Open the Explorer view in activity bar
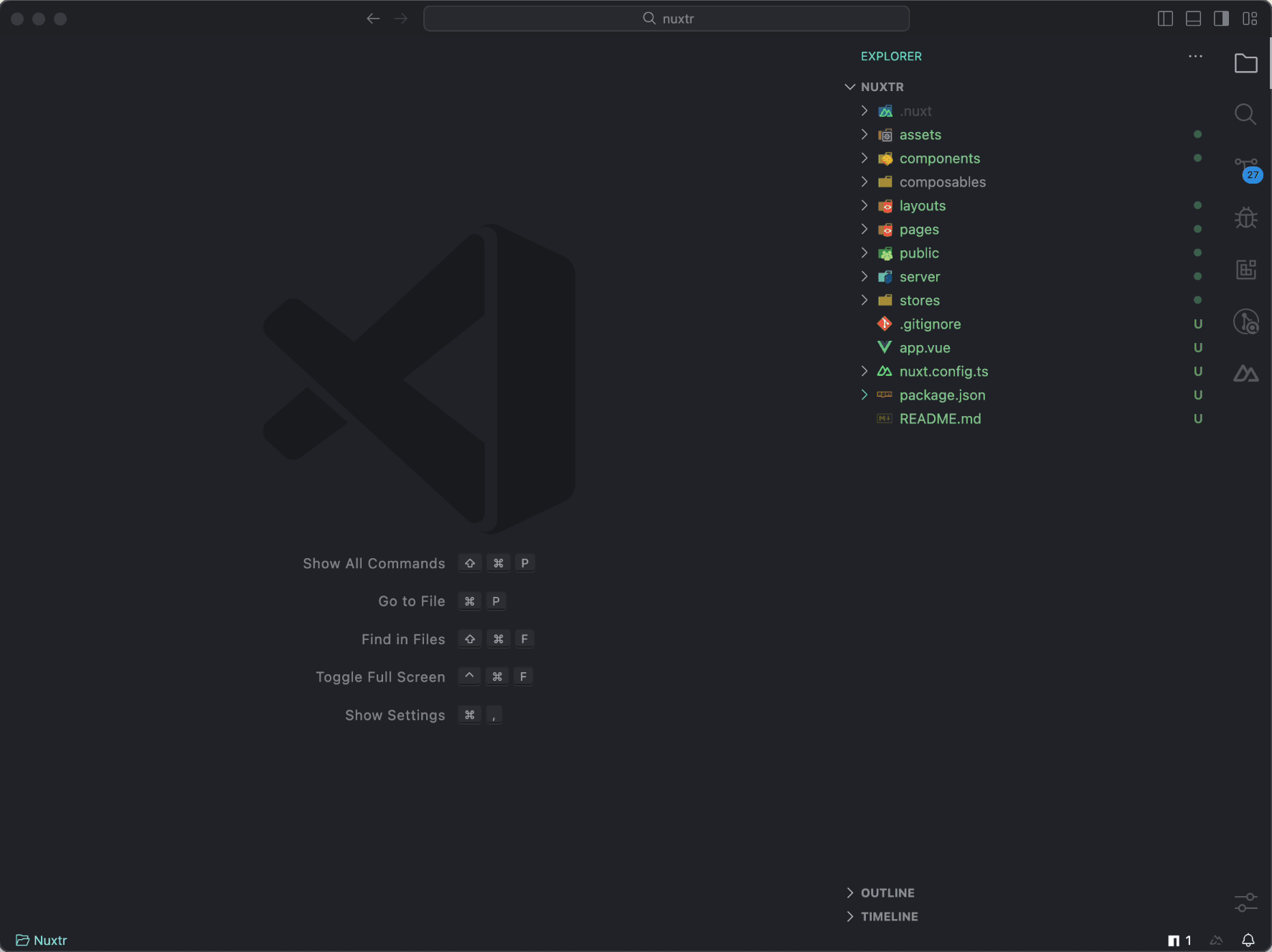 [x=1245, y=63]
